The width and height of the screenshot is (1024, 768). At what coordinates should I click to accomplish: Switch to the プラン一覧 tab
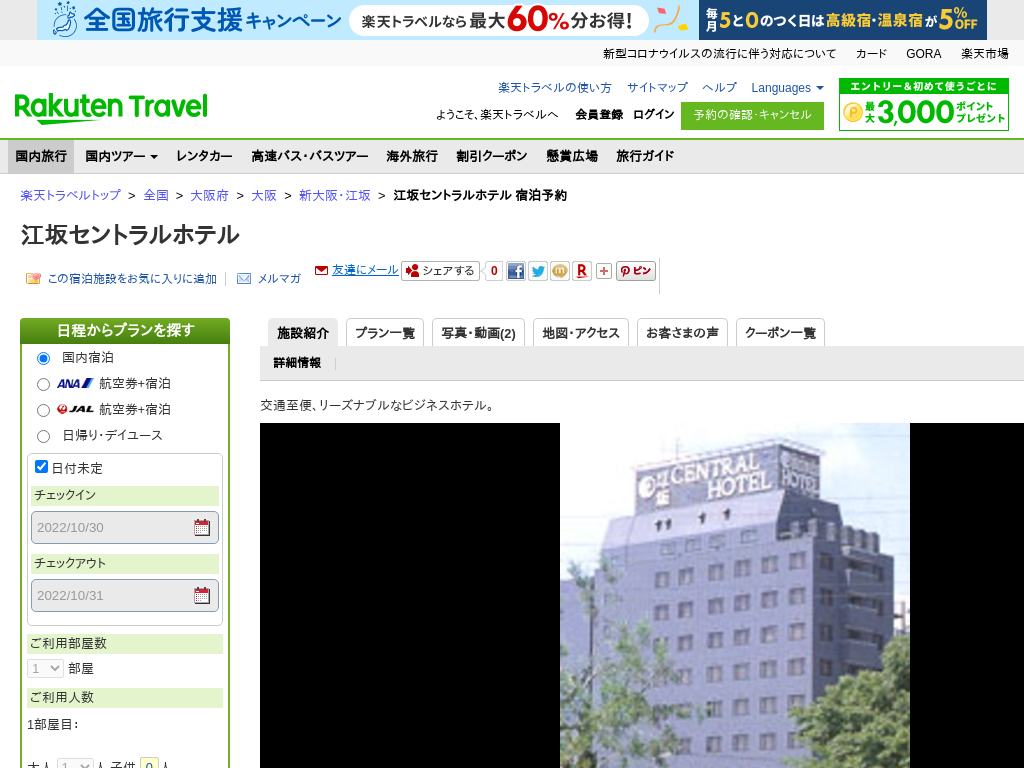click(385, 333)
